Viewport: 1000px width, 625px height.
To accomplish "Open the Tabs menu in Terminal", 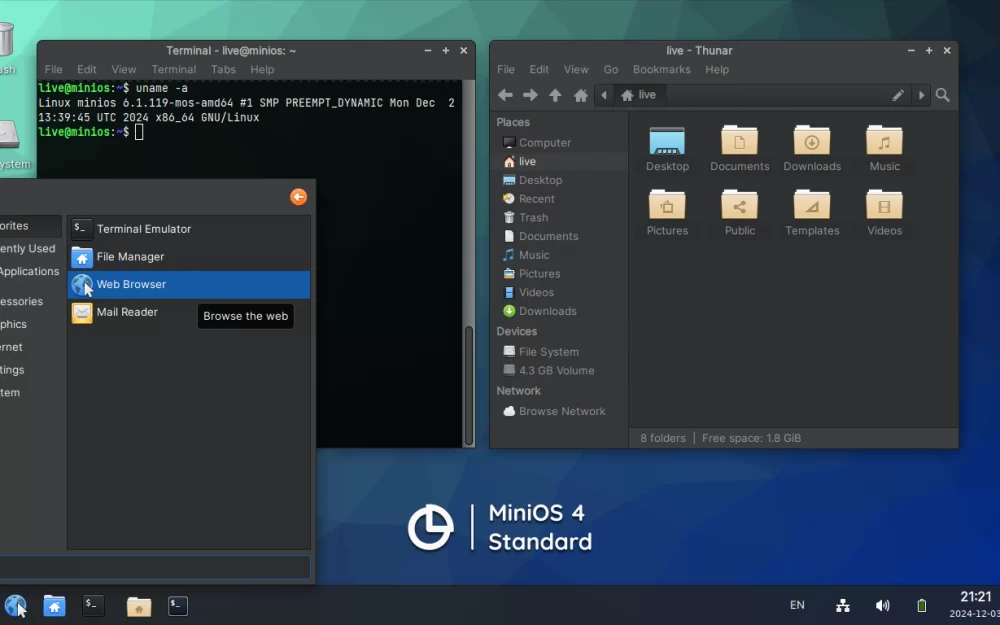I will tap(223, 70).
